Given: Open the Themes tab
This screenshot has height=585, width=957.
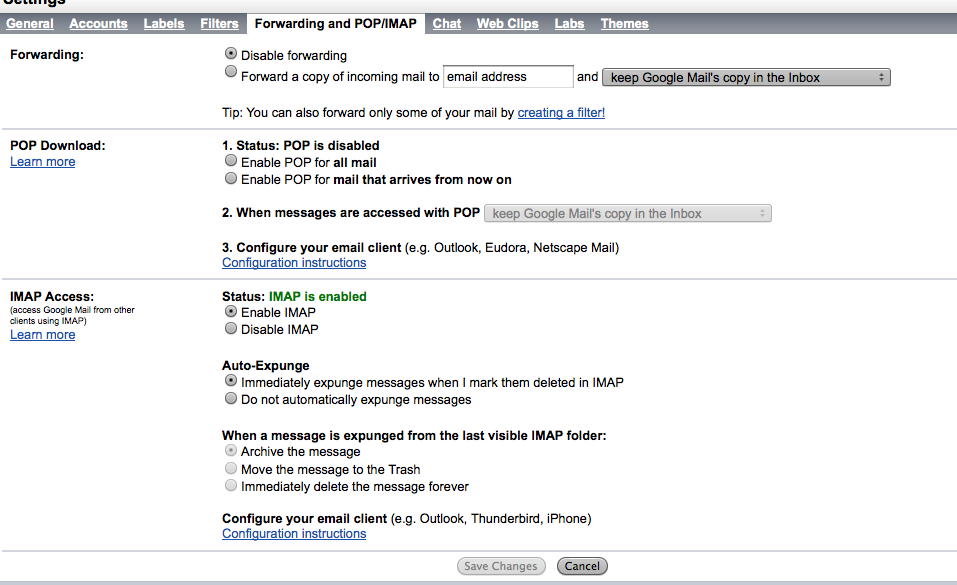Looking at the screenshot, I should pyautogui.click(x=624, y=24).
